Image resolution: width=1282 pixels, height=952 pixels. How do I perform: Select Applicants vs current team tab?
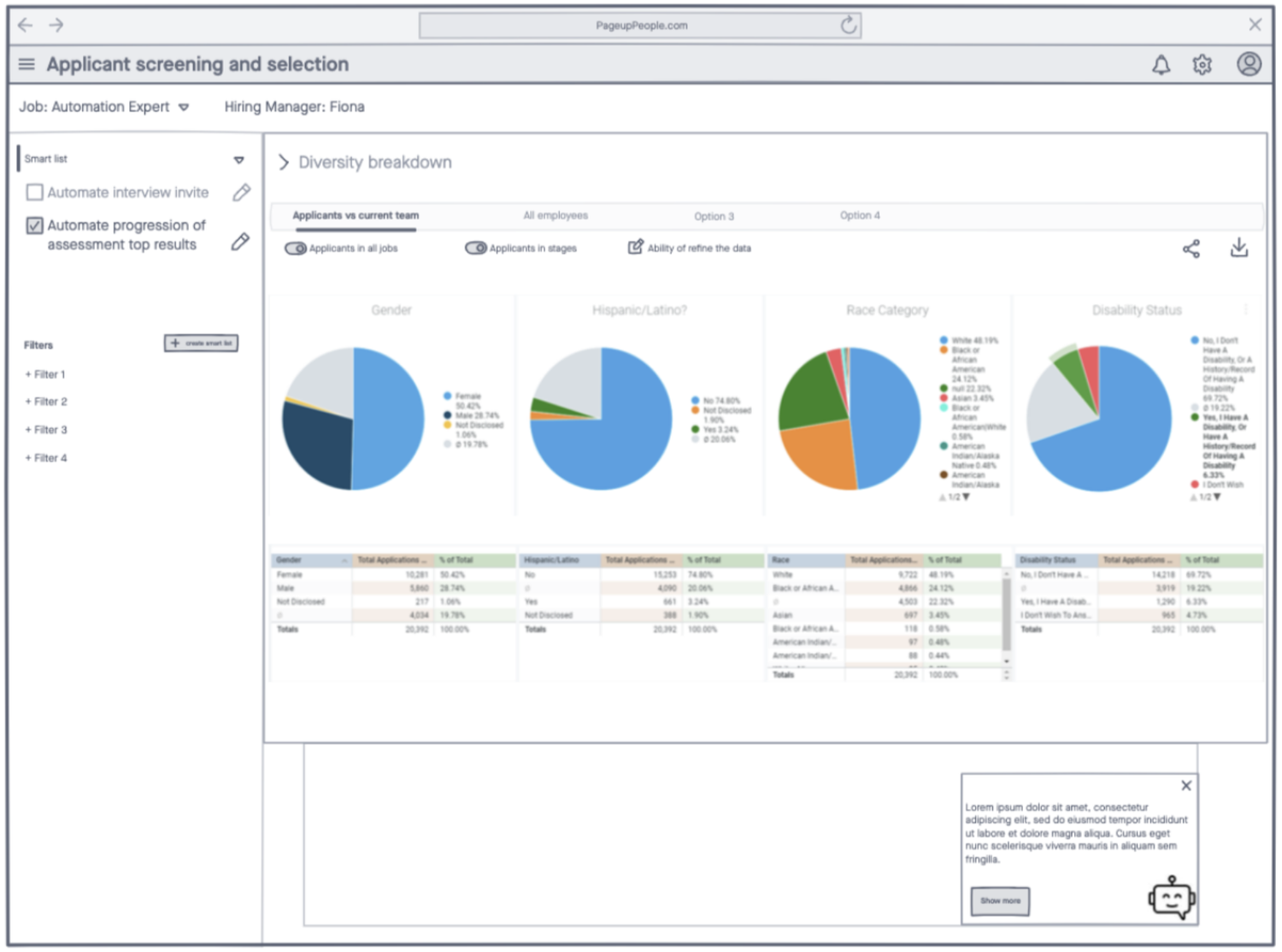(356, 215)
